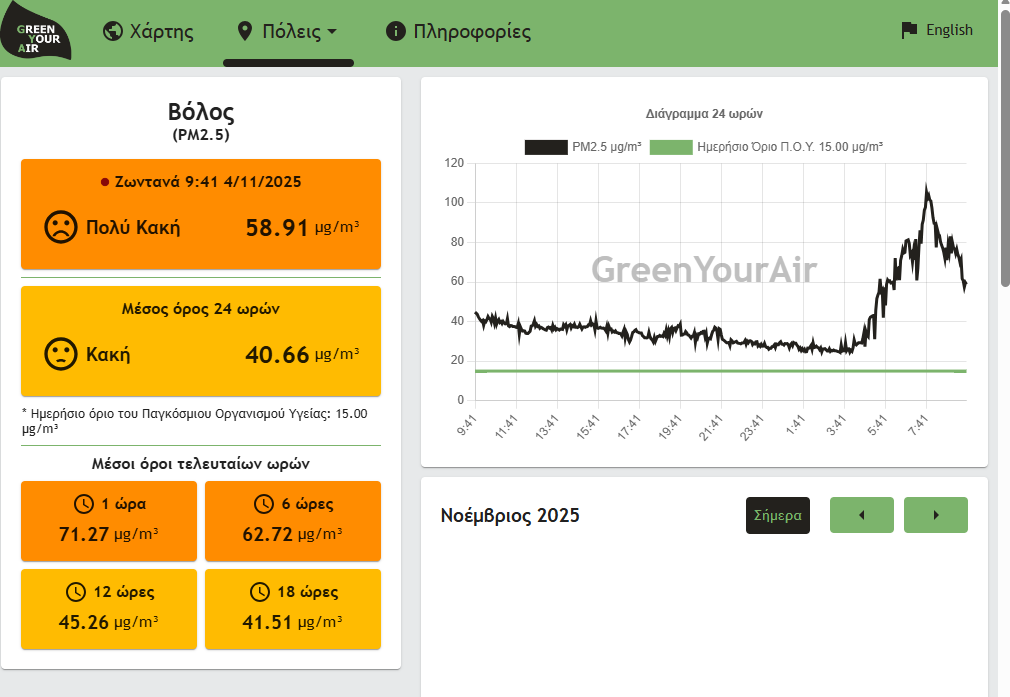The height and width of the screenshot is (697, 1010).
Task: Click the globe icon beside Χάρτης
Action: tap(113, 31)
